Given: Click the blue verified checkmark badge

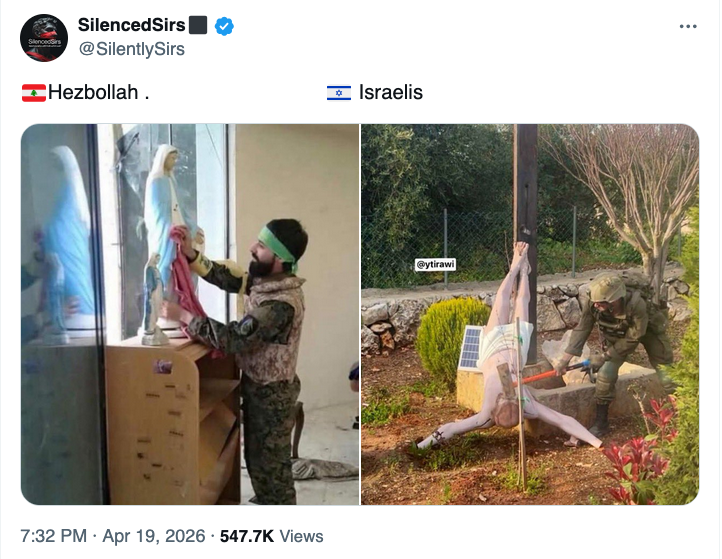Looking at the screenshot, I should [x=224, y=26].
